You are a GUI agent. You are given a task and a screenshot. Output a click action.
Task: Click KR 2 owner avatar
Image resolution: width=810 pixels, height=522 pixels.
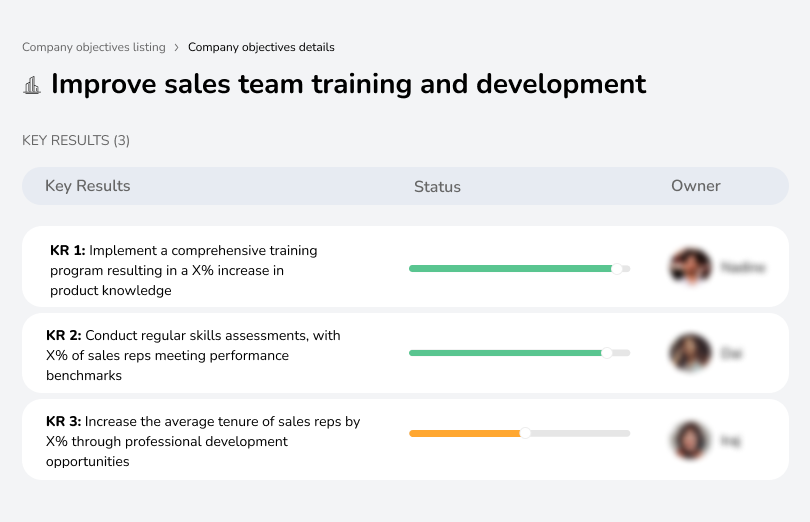tap(691, 352)
